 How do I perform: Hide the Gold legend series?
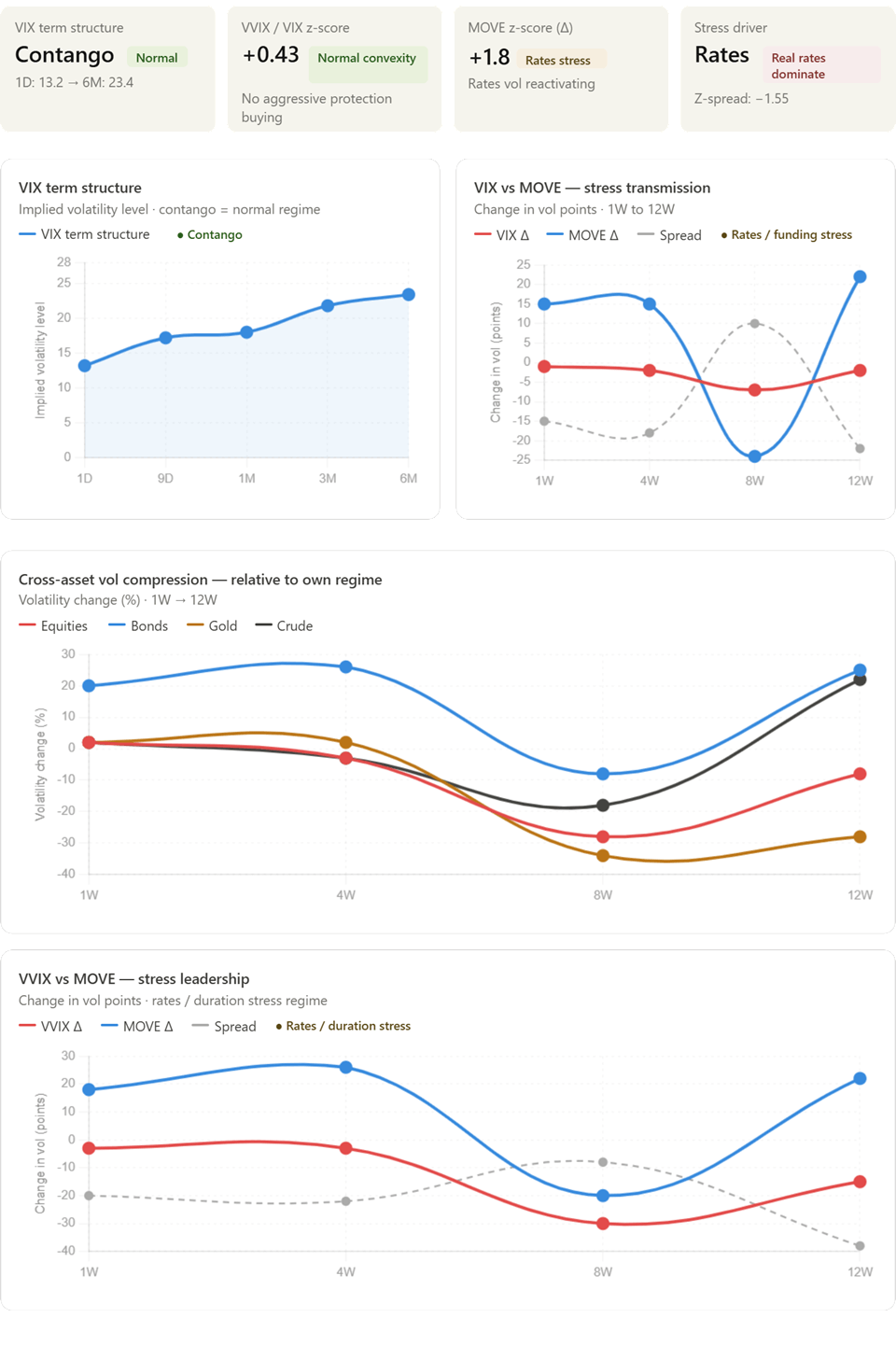click(x=212, y=626)
